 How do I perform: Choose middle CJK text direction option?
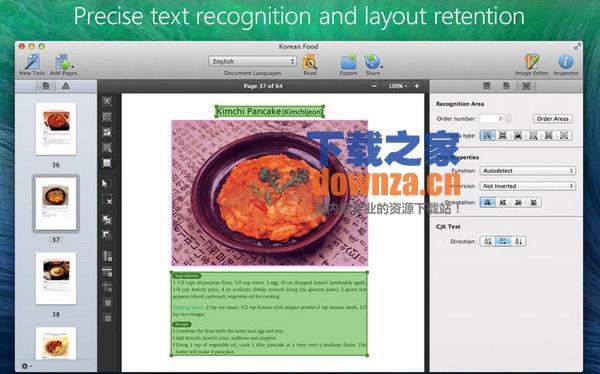(x=503, y=241)
